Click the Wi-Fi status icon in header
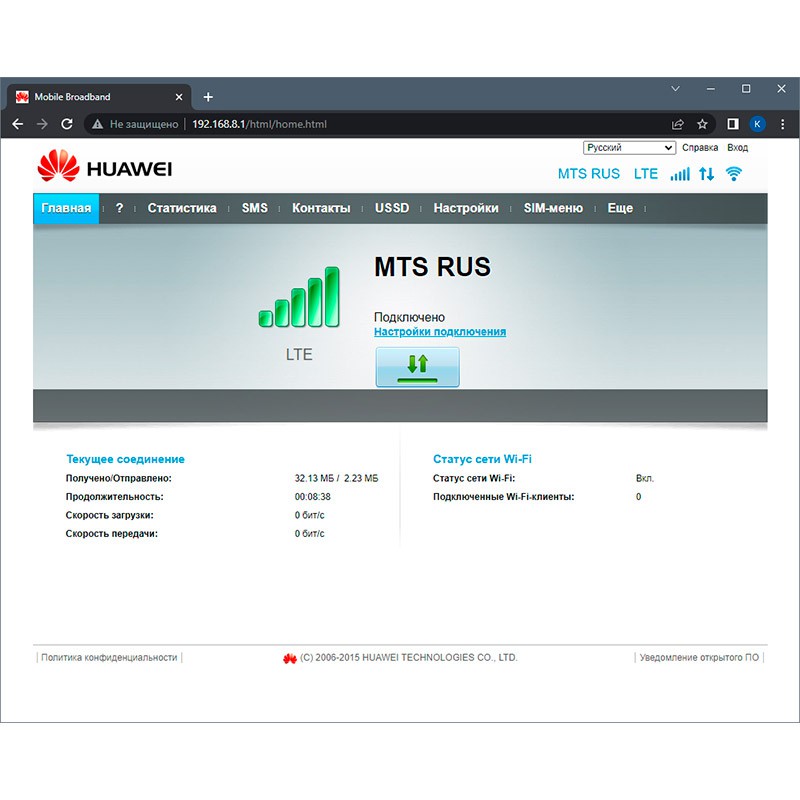The image size is (800, 800). pos(734,174)
